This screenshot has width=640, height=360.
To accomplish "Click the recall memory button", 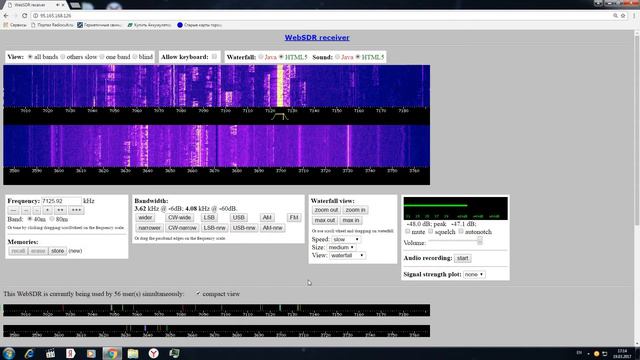I will point(18,251).
